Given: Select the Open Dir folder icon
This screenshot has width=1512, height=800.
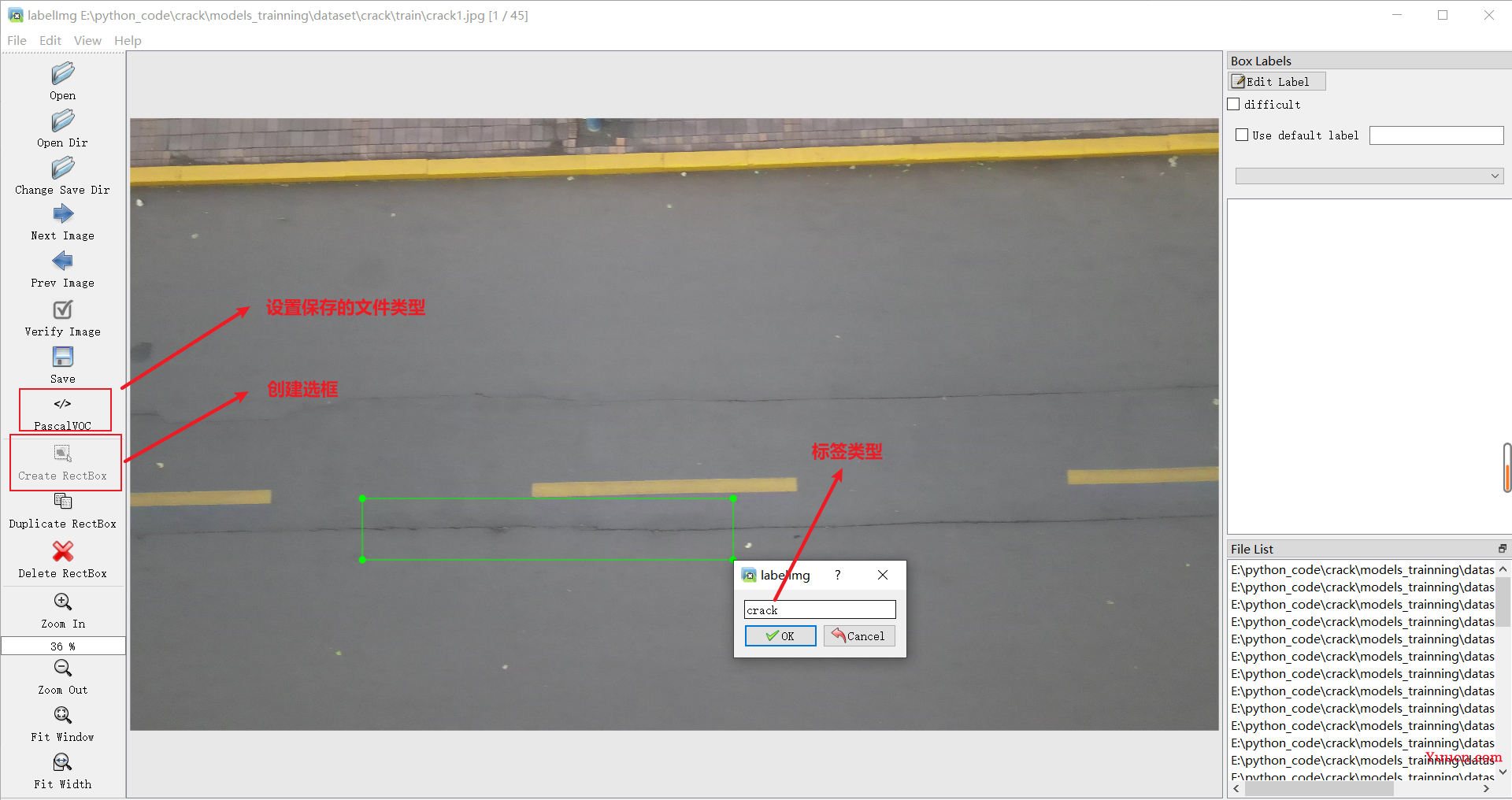Looking at the screenshot, I should pyautogui.click(x=63, y=120).
